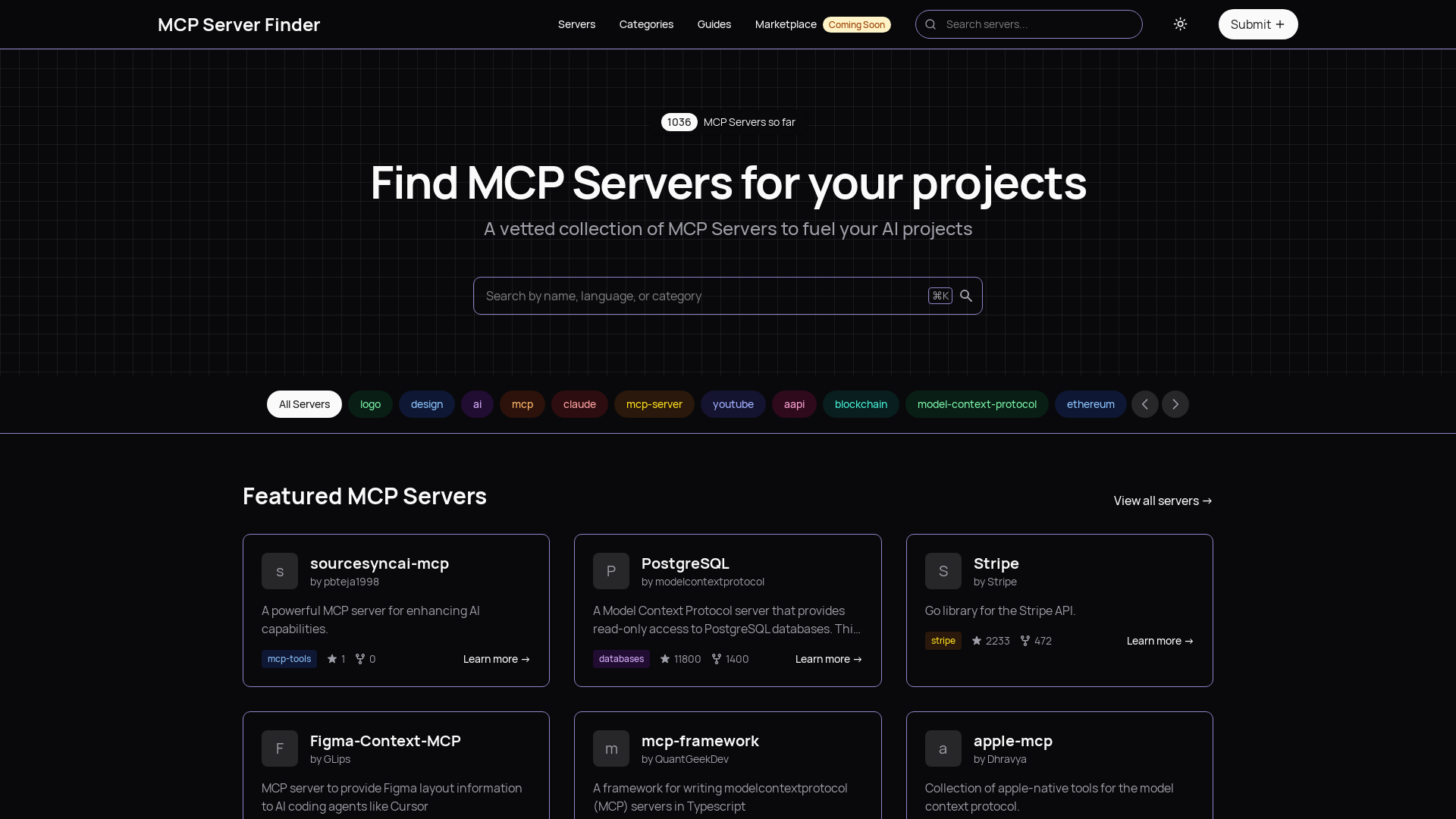Click the databases tag
Image resolution: width=1456 pixels, height=819 pixels.
coord(621,659)
